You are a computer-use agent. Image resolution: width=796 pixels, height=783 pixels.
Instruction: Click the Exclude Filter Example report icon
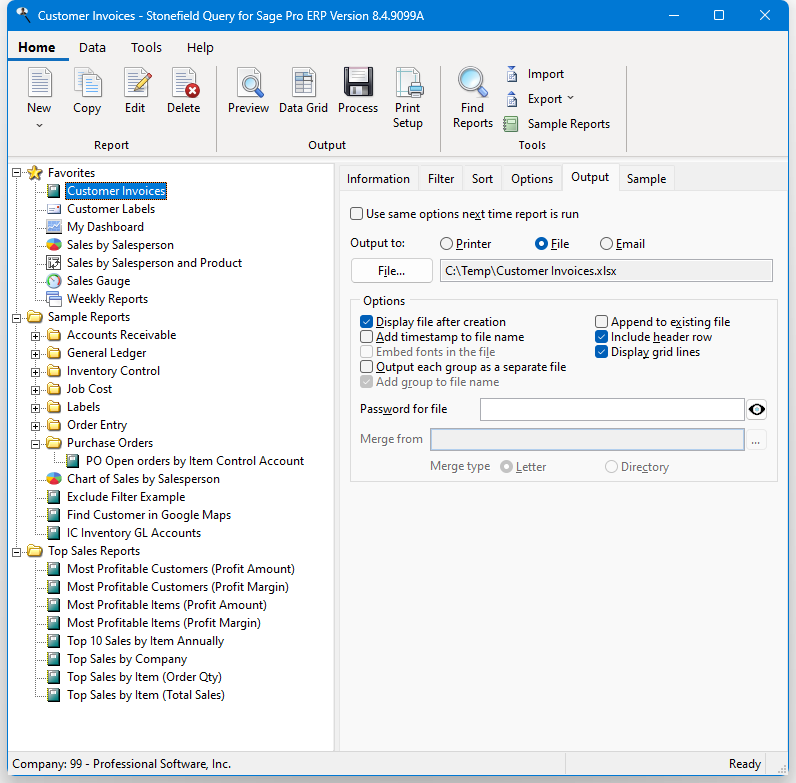click(54, 497)
